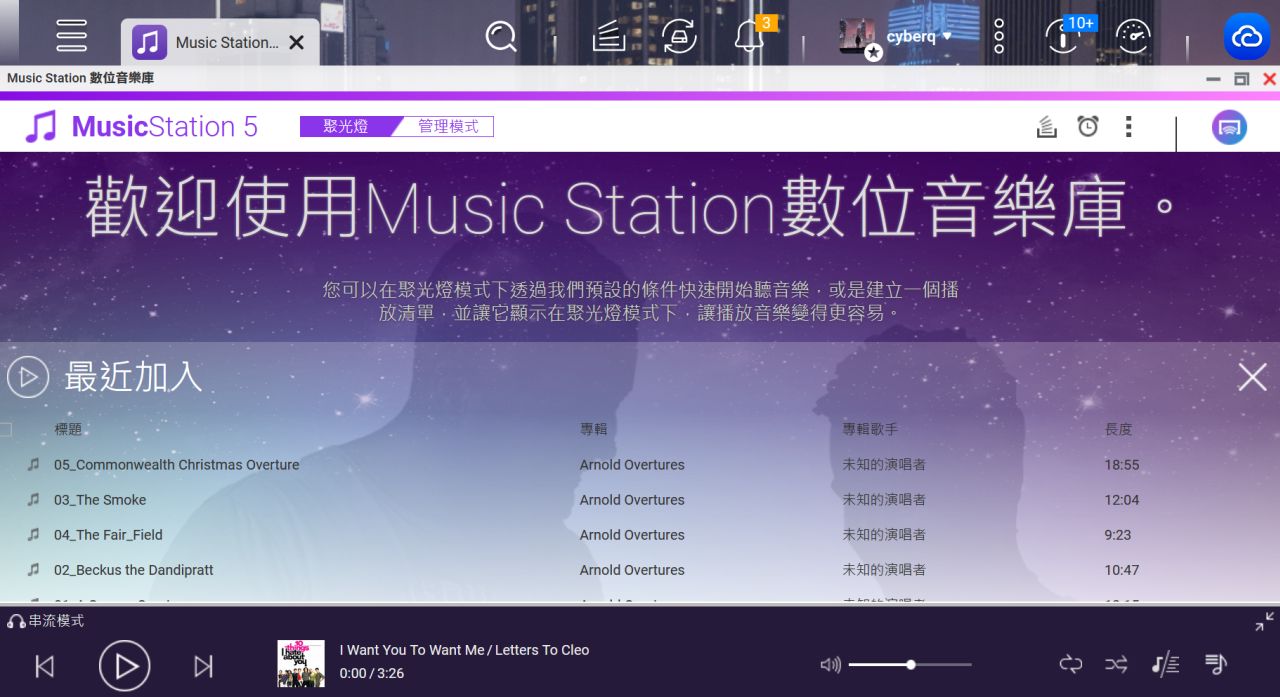Expand the cyberq user dropdown
This screenshot has width=1280, height=697.
click(919, 37)
